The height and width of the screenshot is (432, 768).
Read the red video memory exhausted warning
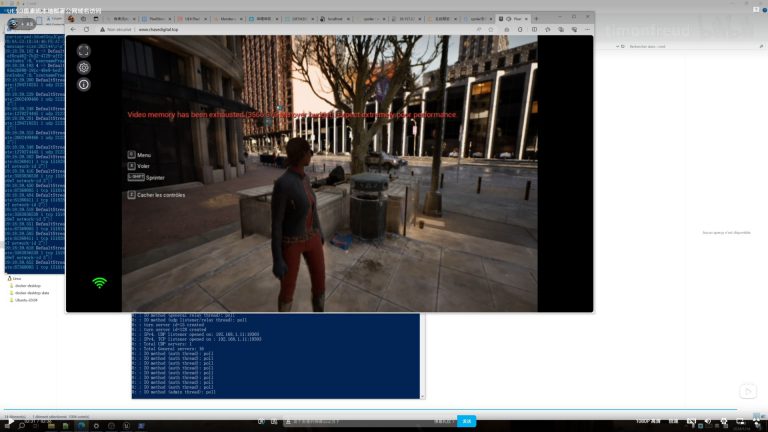coord(292,115)
